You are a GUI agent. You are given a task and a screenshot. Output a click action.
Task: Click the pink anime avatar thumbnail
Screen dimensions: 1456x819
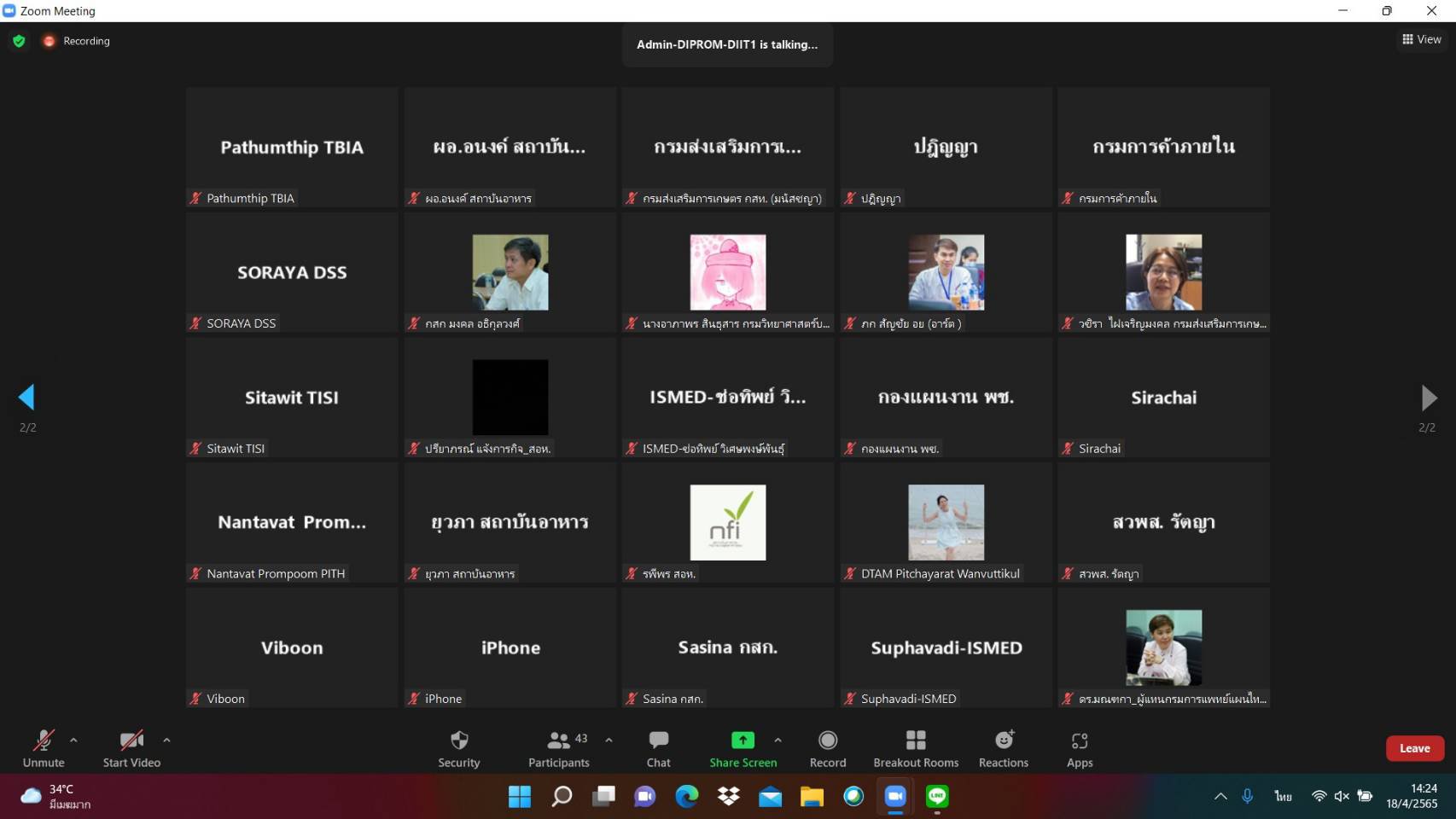(x=728, y=272)
